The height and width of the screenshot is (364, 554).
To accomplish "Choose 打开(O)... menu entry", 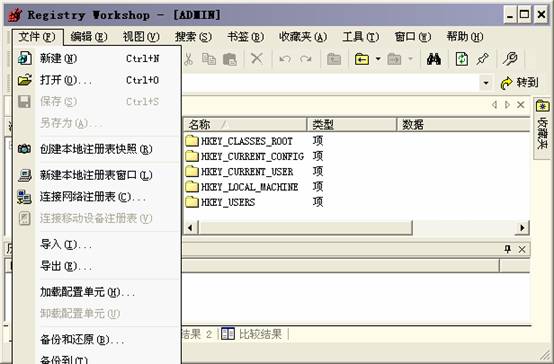I will click(97, 80).
